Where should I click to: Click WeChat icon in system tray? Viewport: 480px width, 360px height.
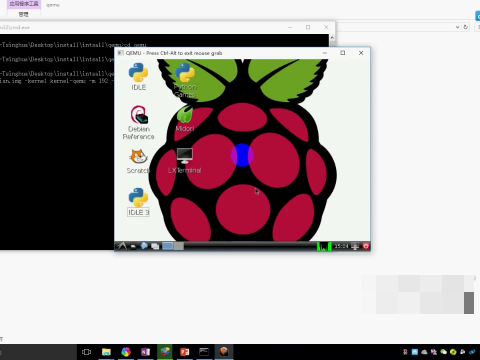coord(443,352)
